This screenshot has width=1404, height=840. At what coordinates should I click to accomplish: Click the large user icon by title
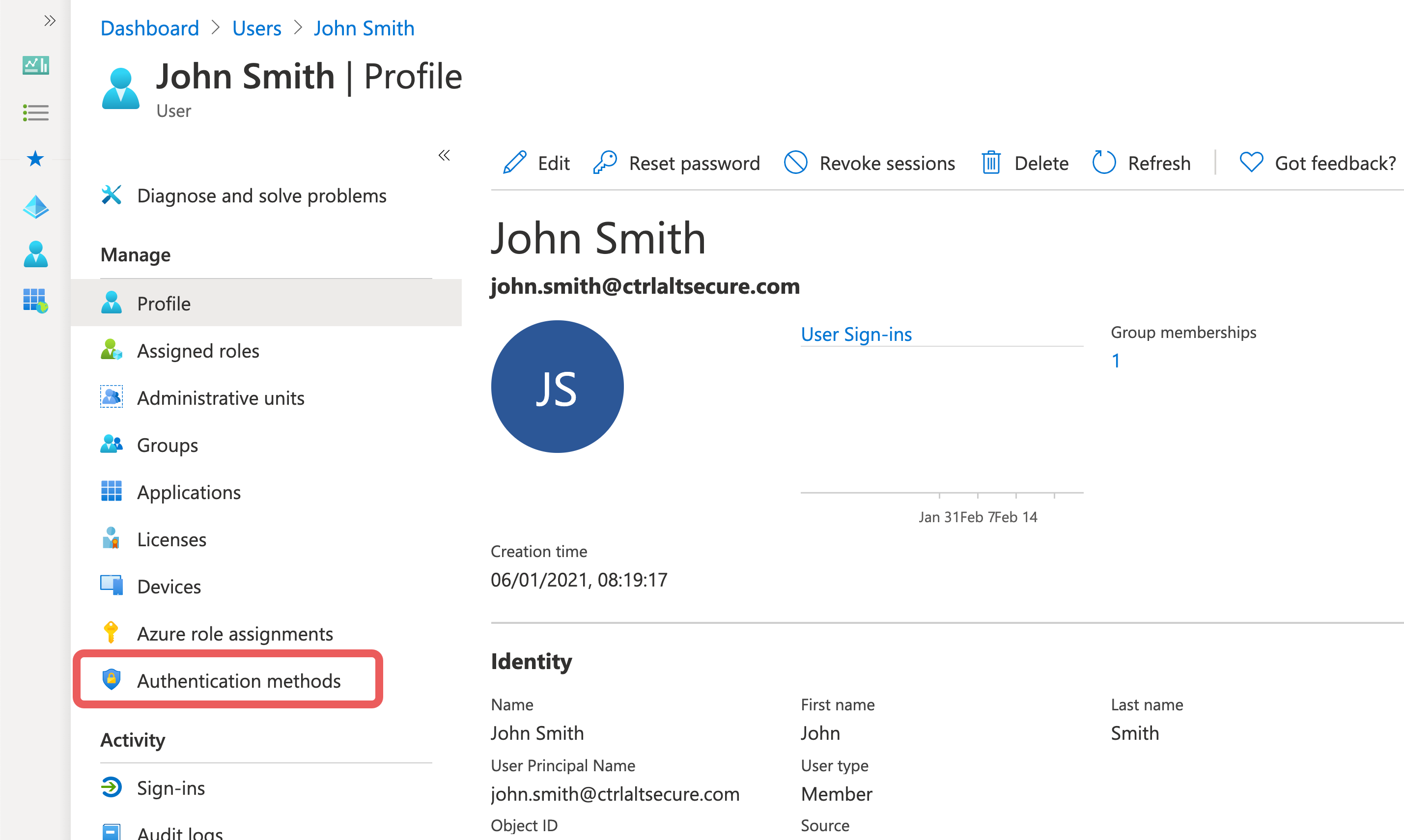pos(120,88)
